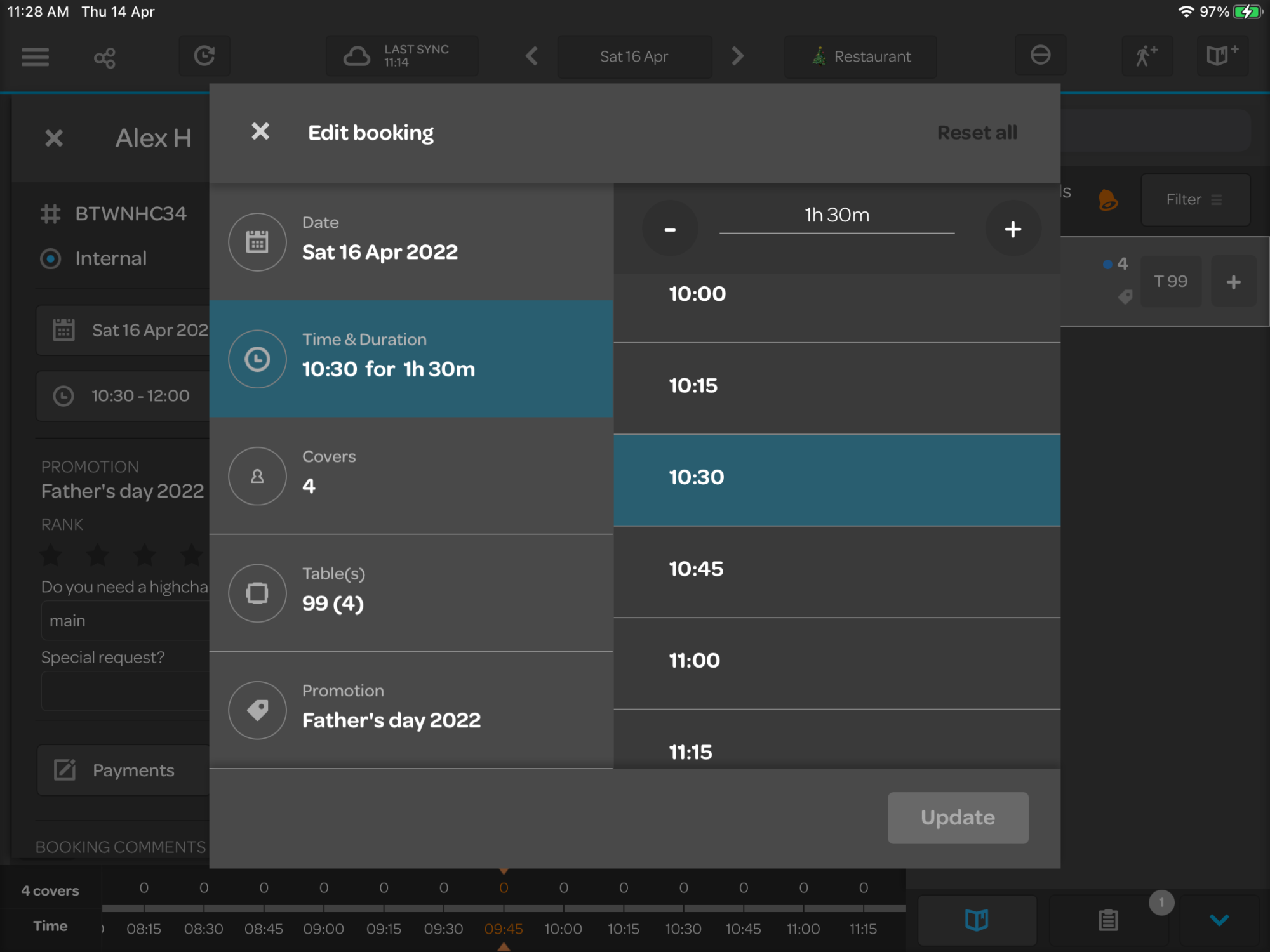Click Reset all

tap(977, 133)
